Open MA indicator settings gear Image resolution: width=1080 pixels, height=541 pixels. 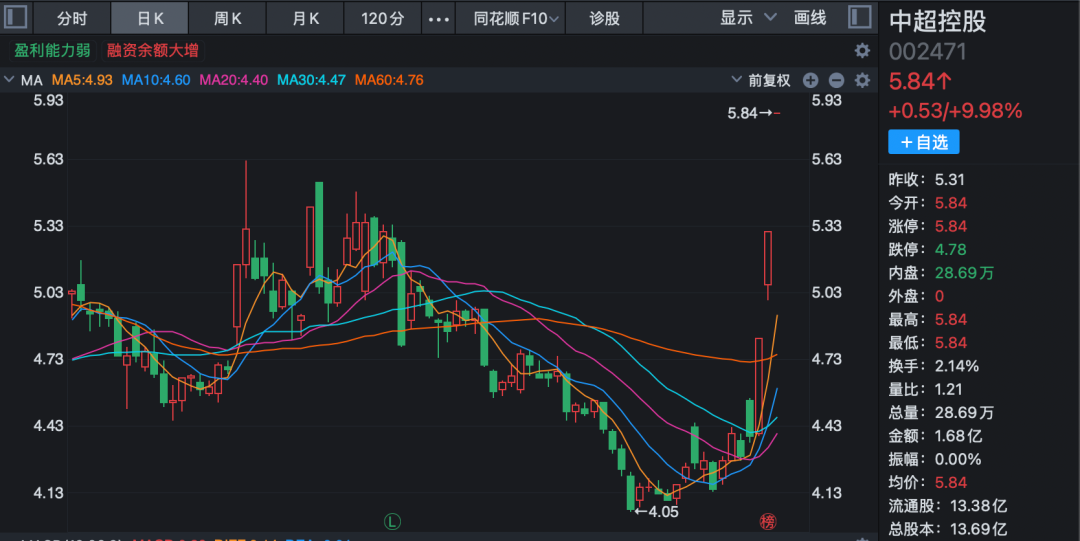point(862,81)
